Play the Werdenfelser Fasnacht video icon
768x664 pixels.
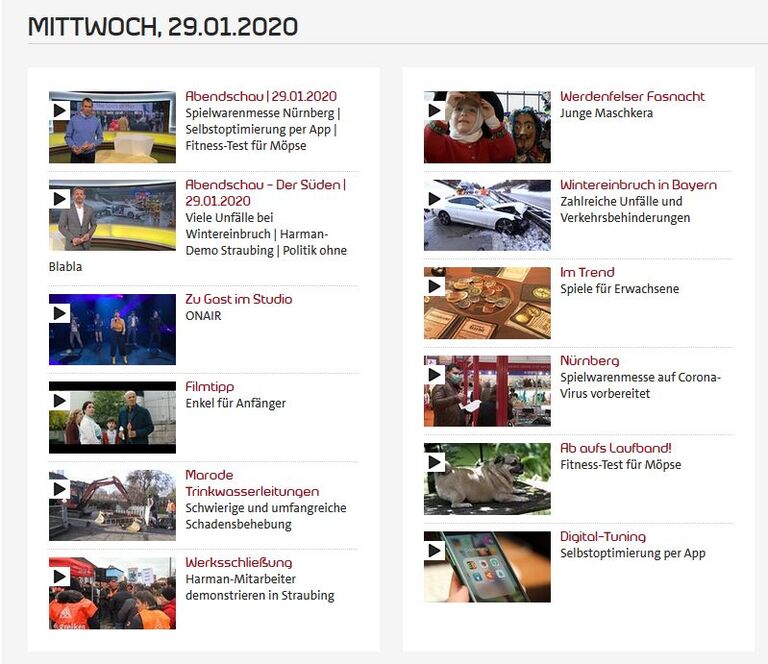434,111
